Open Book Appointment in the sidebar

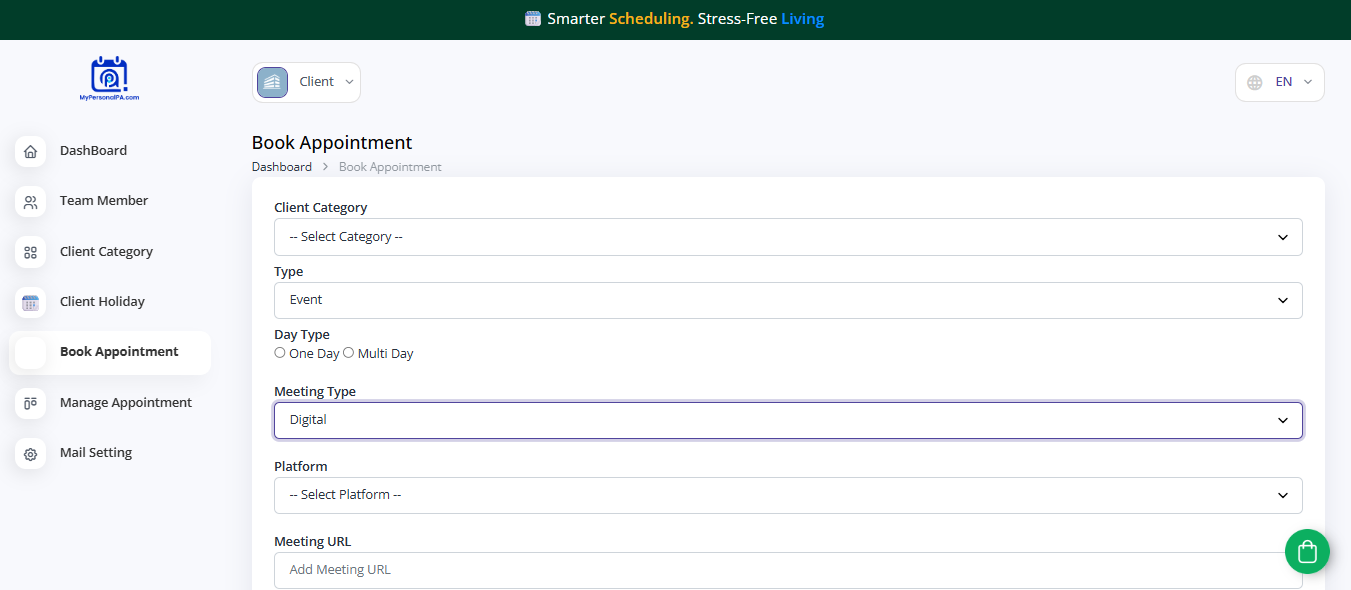pos(118,352)
